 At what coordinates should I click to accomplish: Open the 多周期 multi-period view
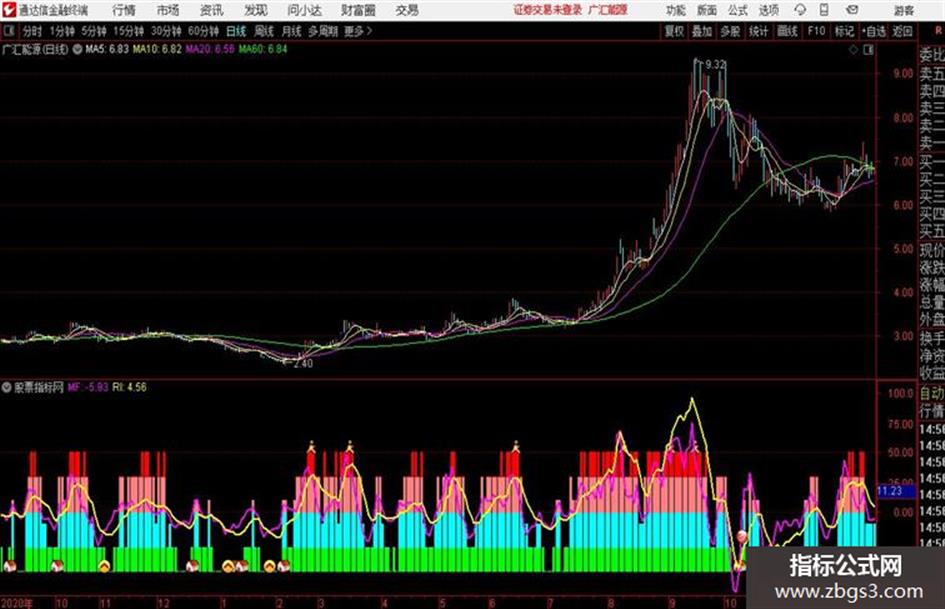(323, 31)
